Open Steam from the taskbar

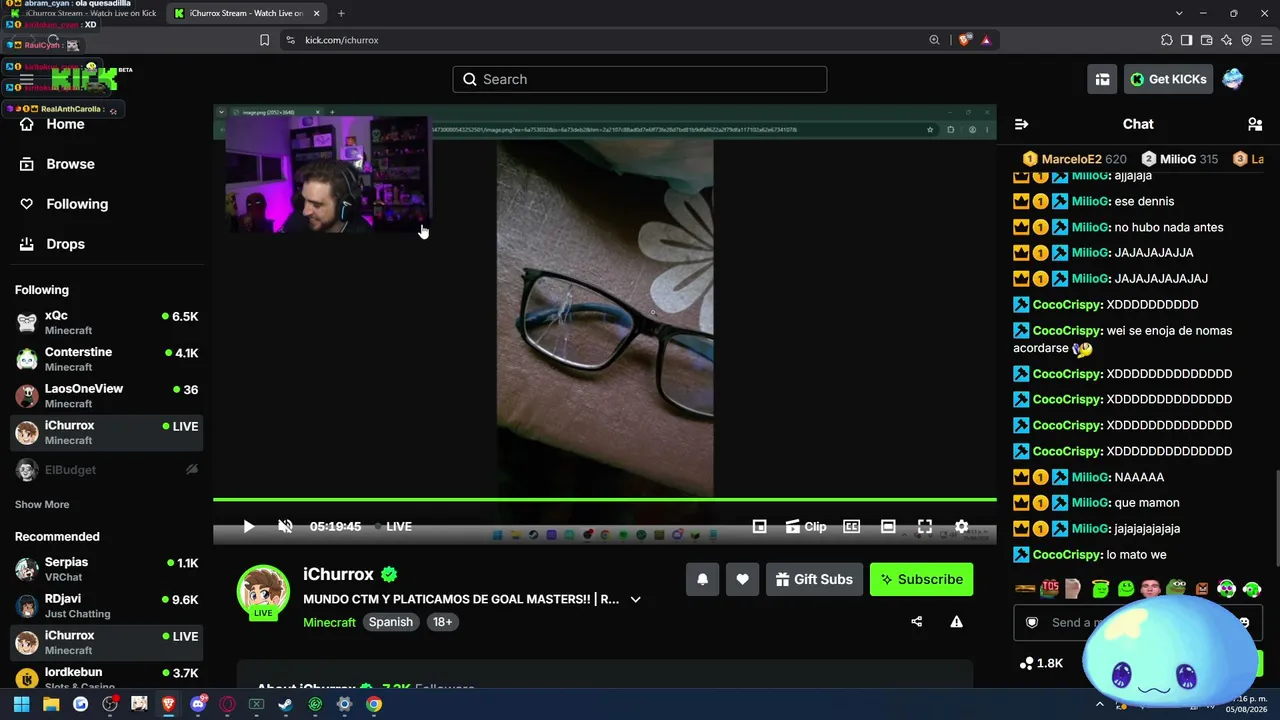(x=285, y=704)
